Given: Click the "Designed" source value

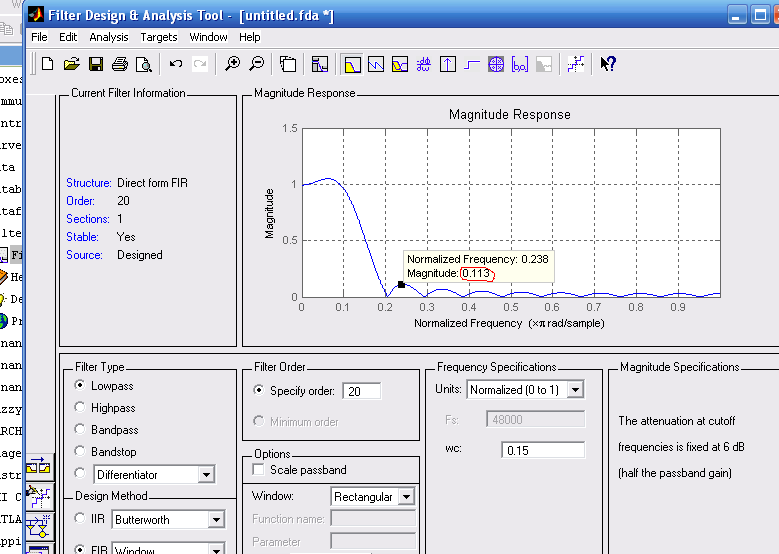Looking at the screenshot, I should pos(140,255).
